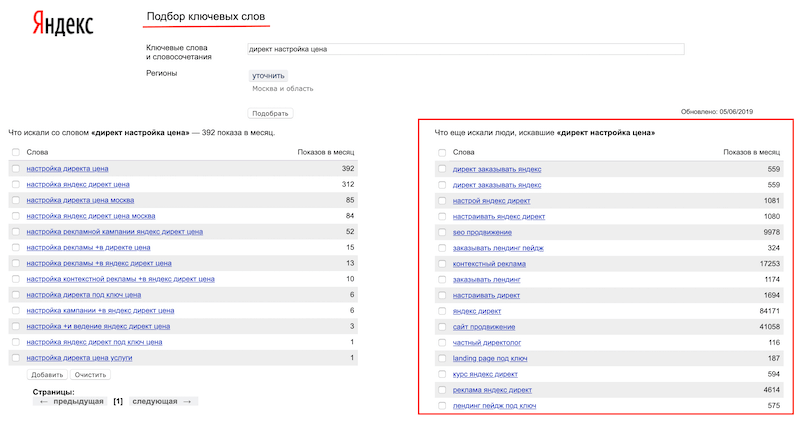Viewport: 800px width, 422px height.
Task: Select the checkbox next to seo продвижение
Action: (442, 232)
